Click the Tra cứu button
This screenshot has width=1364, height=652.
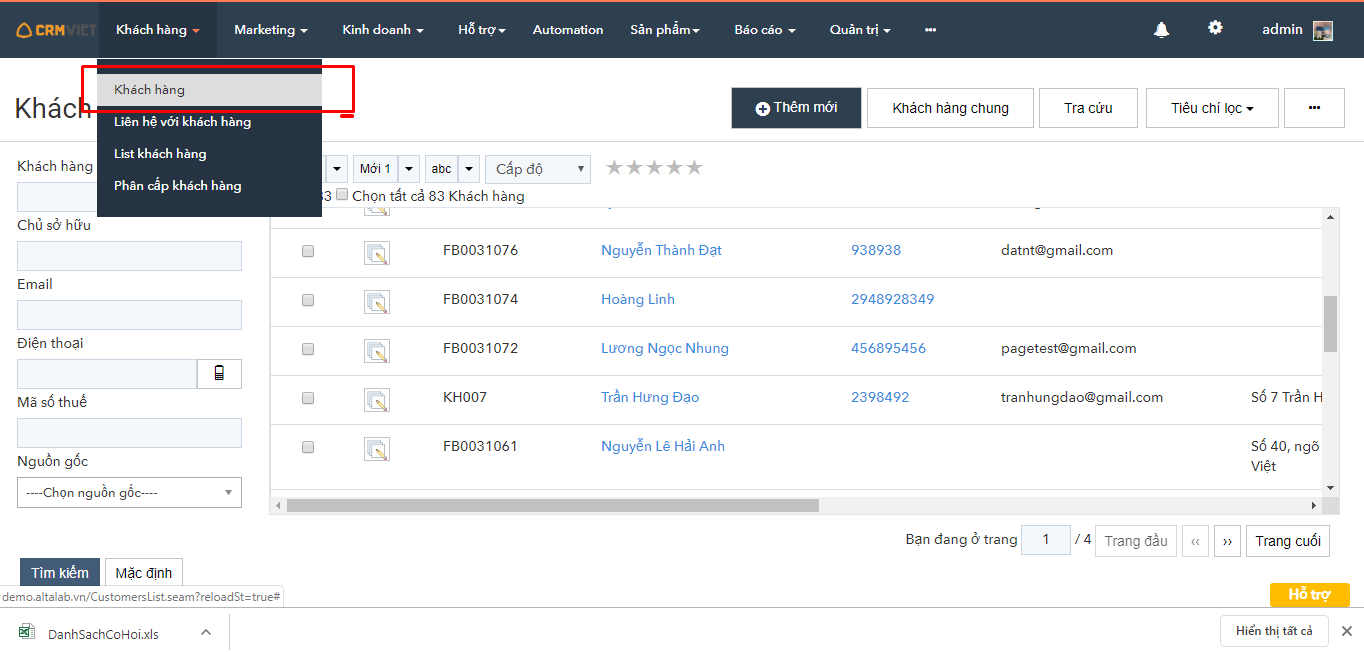pyautogui.click(x=1088, y=108)
